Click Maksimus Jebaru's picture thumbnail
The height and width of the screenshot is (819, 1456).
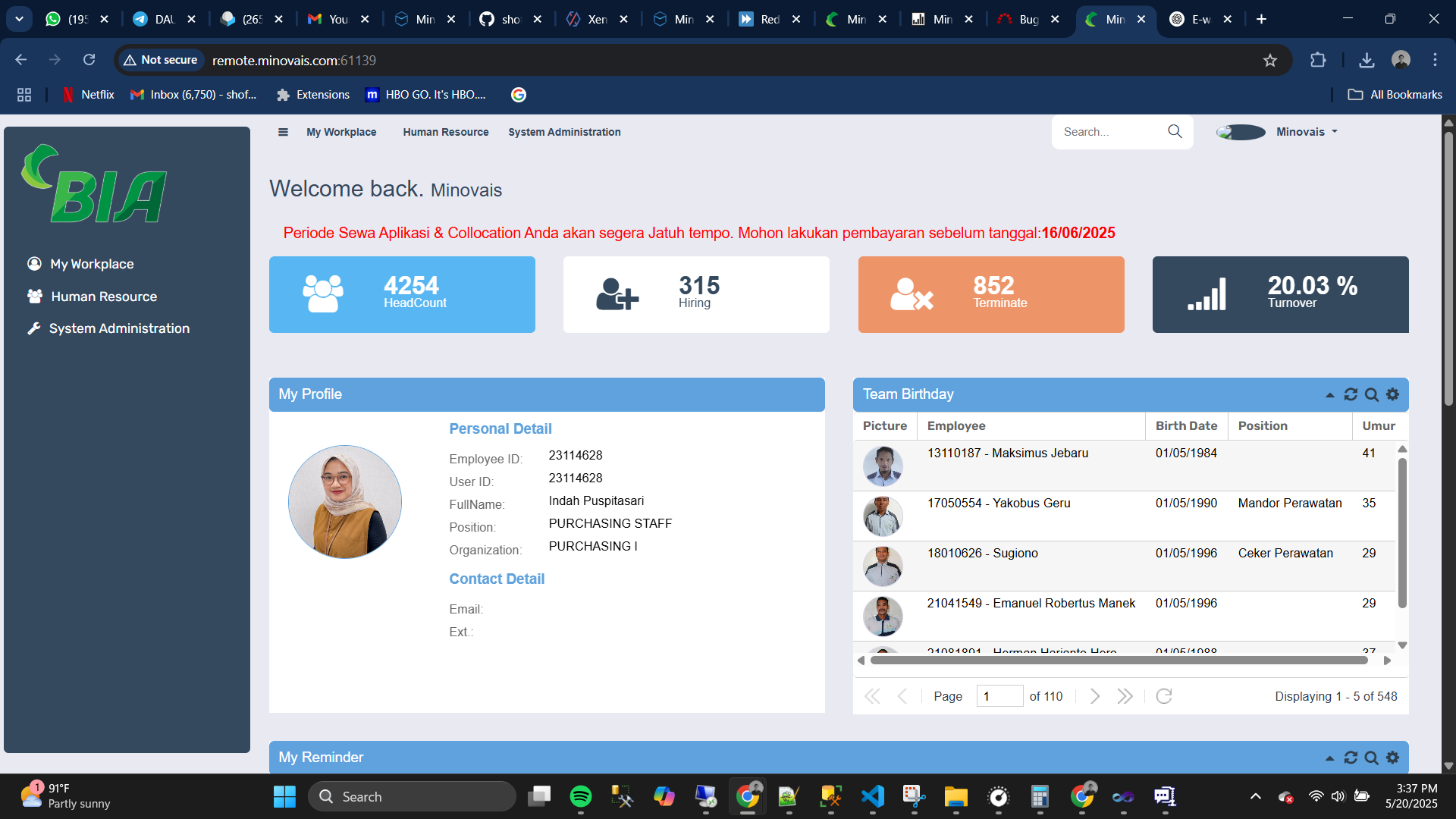pos(883,466)
